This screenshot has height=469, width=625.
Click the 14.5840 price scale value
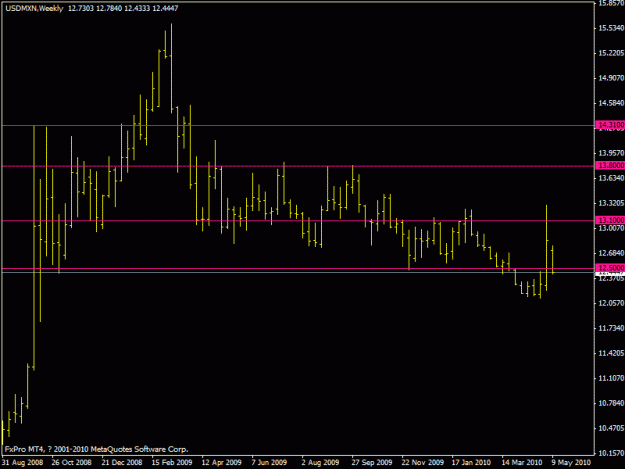[611, 103]
